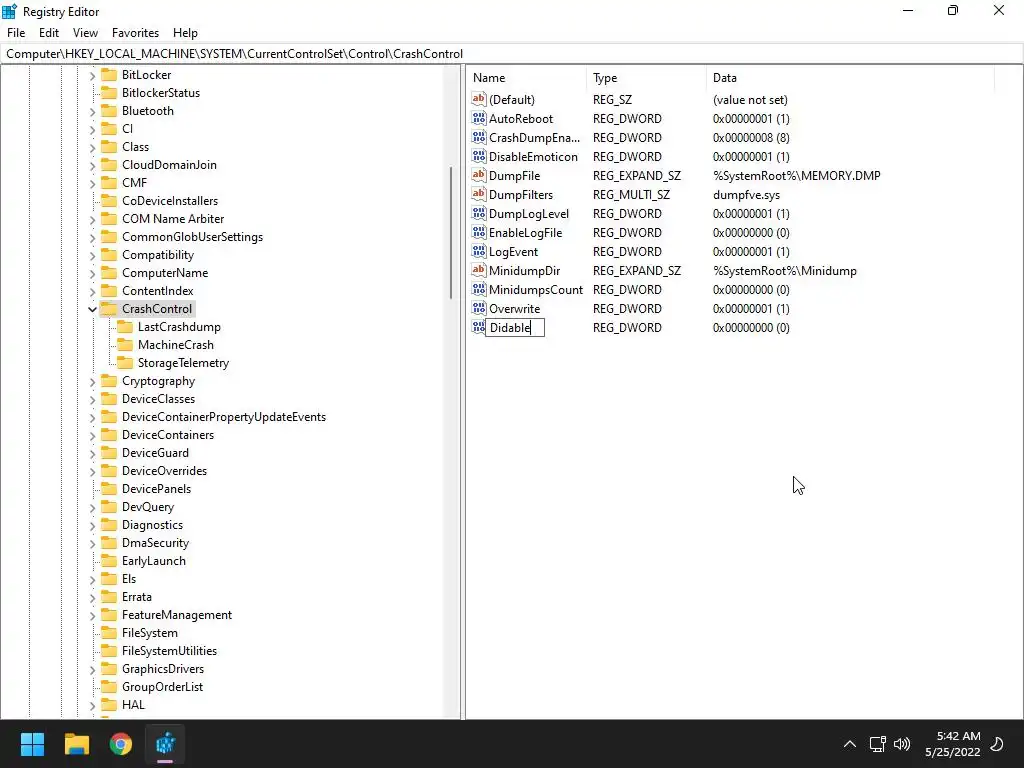Sort values by Name column
Image resolution: width=1024 pixels, height=768 pixels.
(526, 78)
